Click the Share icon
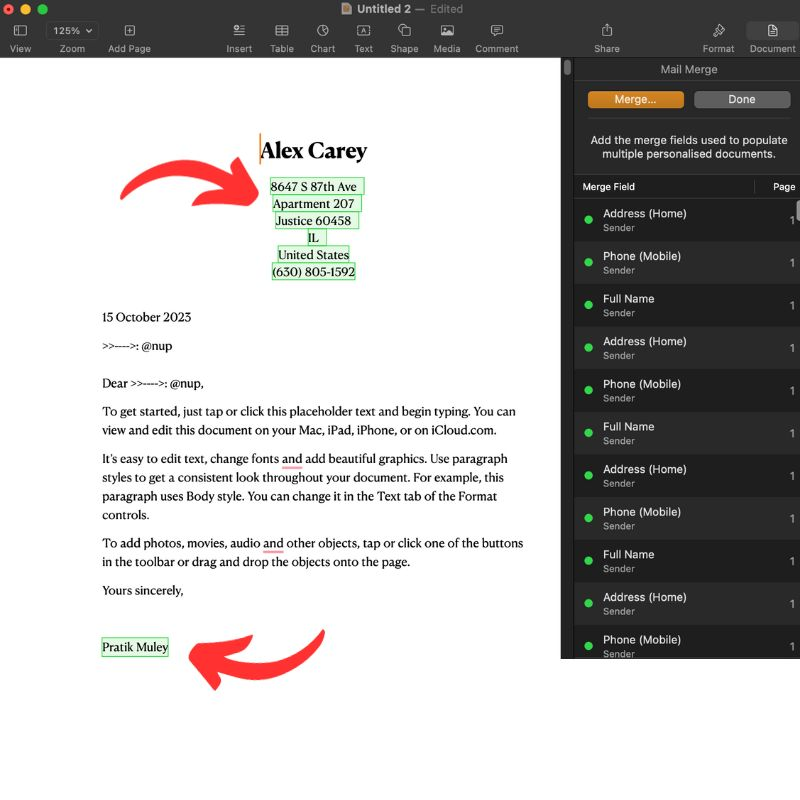The image size is (800, 800). coord(607,30)
